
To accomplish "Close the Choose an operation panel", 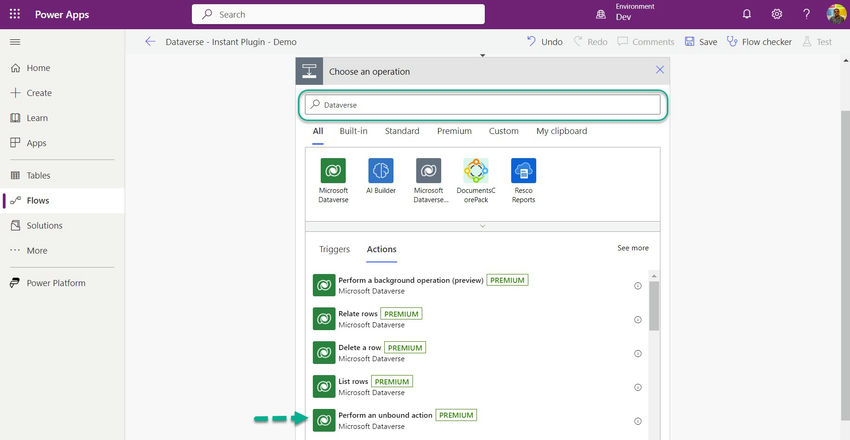I will click(x=660, y=70).
